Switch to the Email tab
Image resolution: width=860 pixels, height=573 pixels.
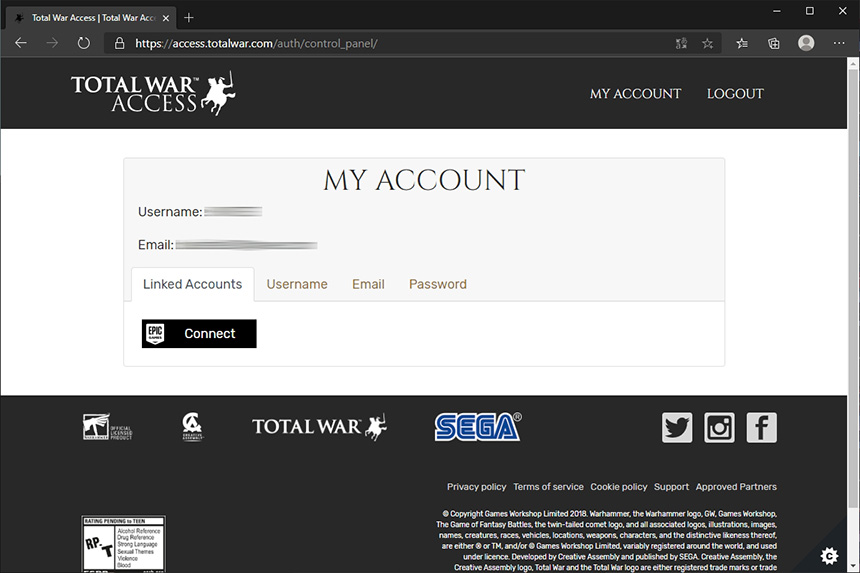click(x=368, y=284)
